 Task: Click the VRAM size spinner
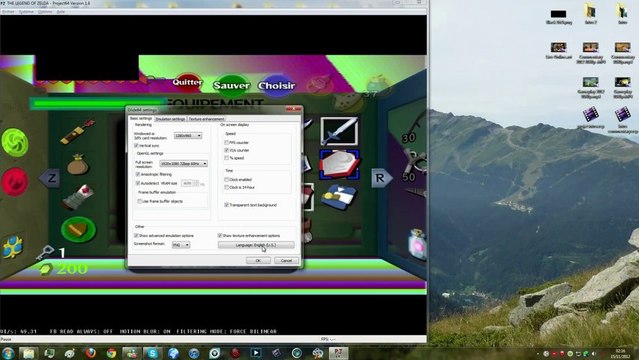[196, 183]
